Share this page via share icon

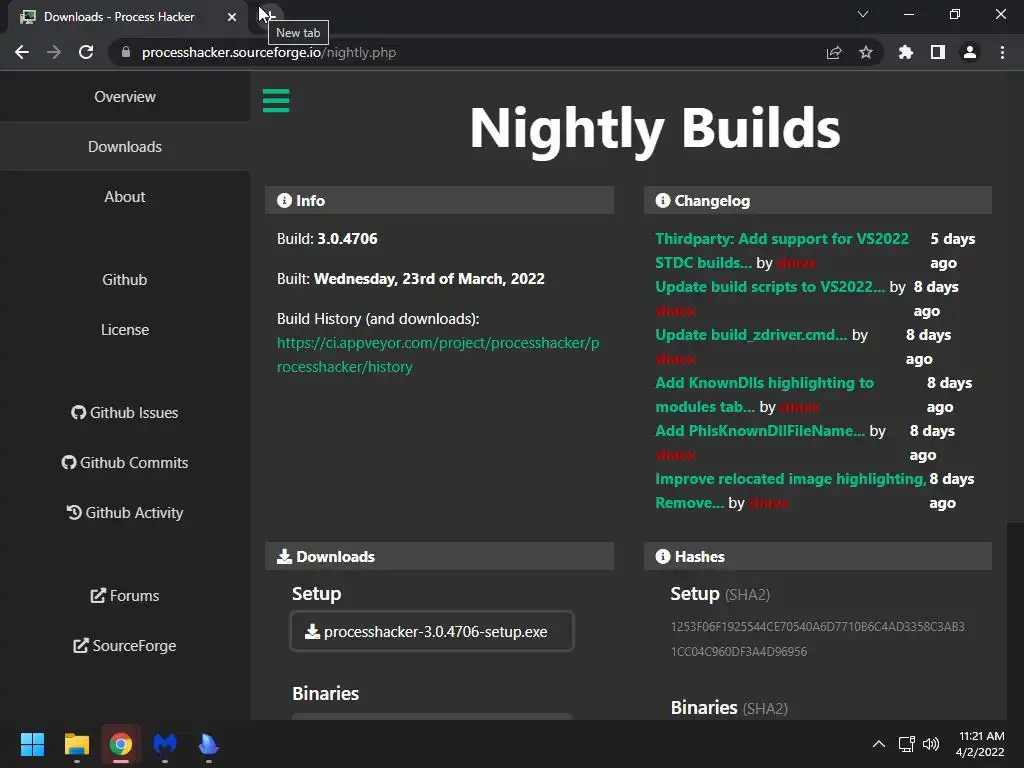834,52
